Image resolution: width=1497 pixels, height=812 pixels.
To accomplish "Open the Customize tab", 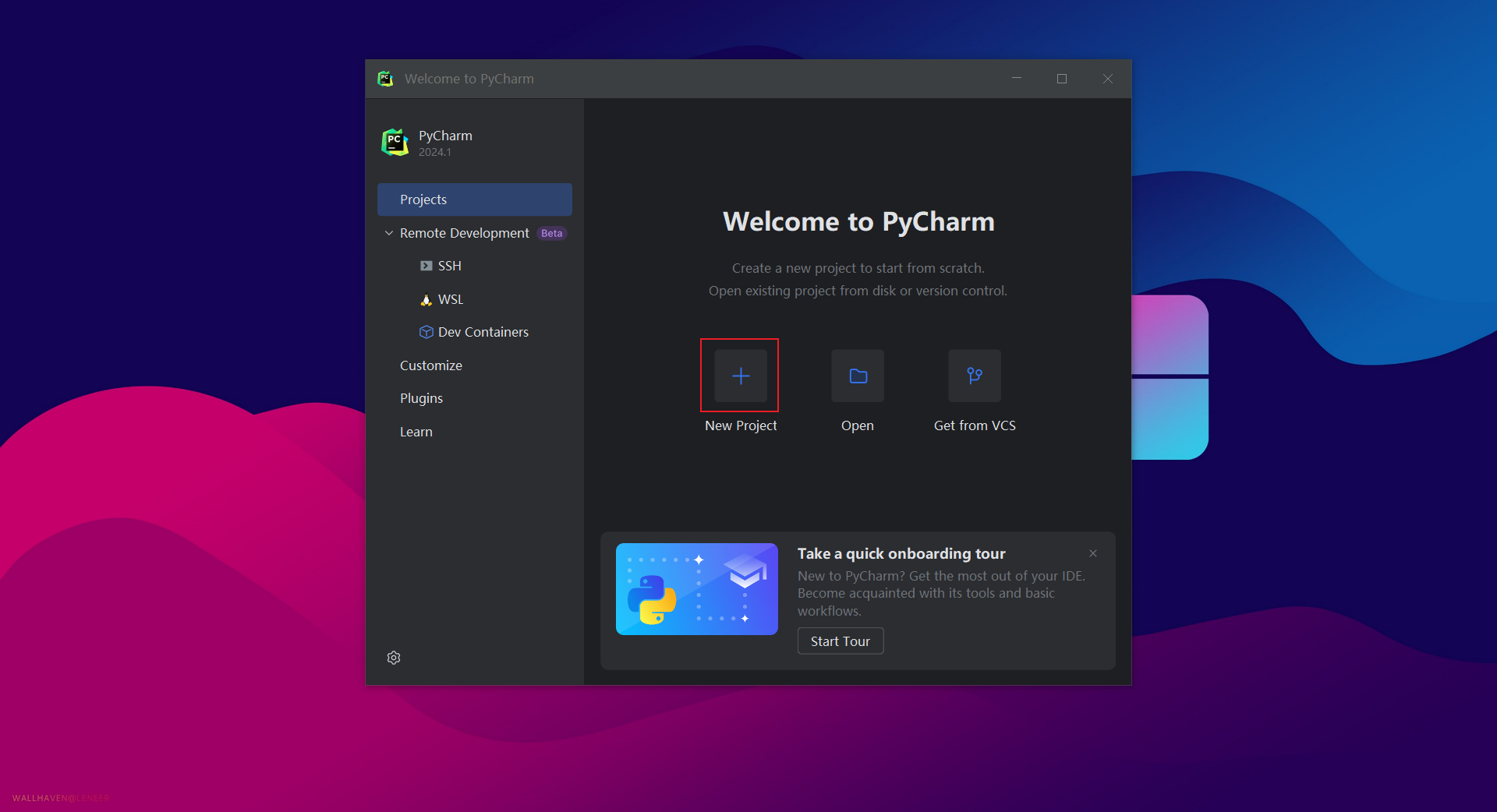I will [431, 365].
